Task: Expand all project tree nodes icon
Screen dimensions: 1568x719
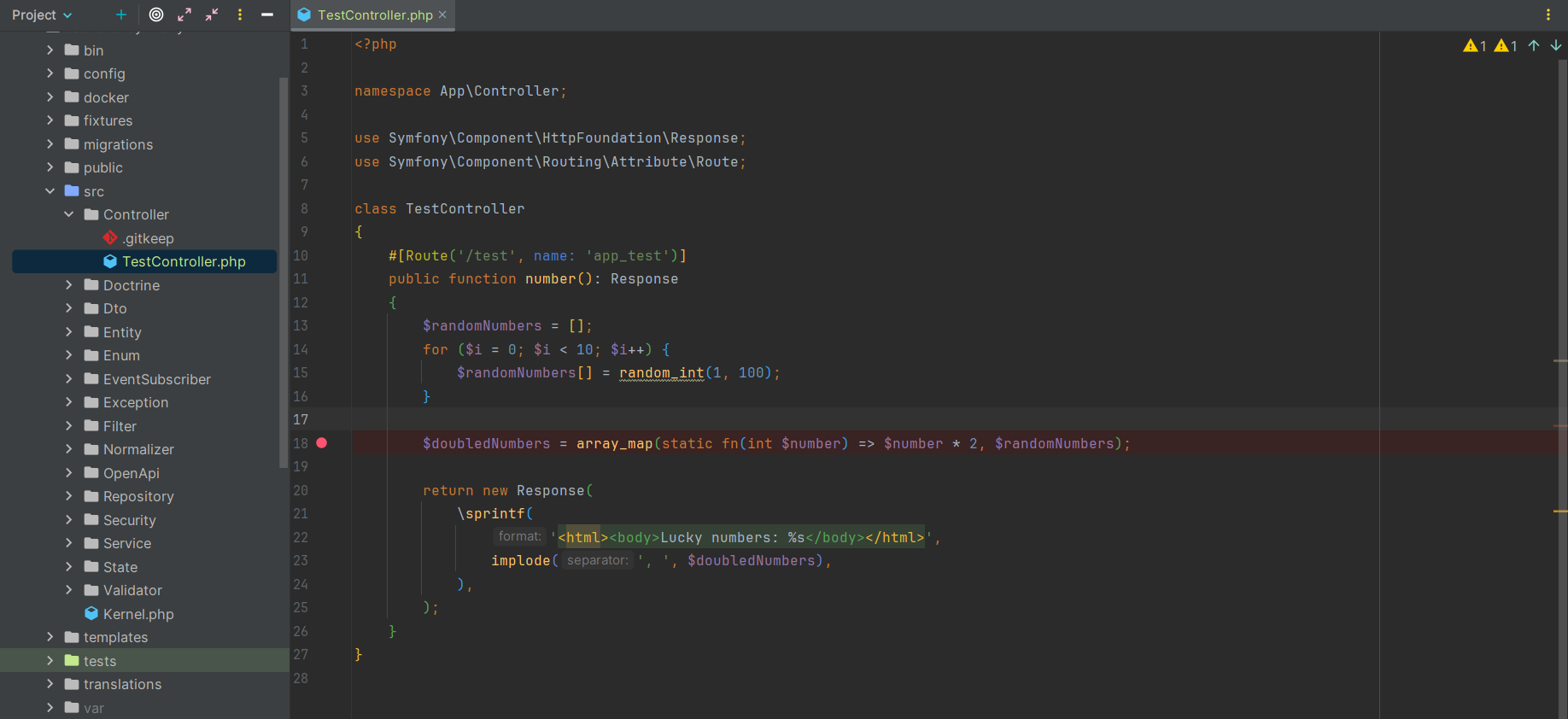Action: 184,15
